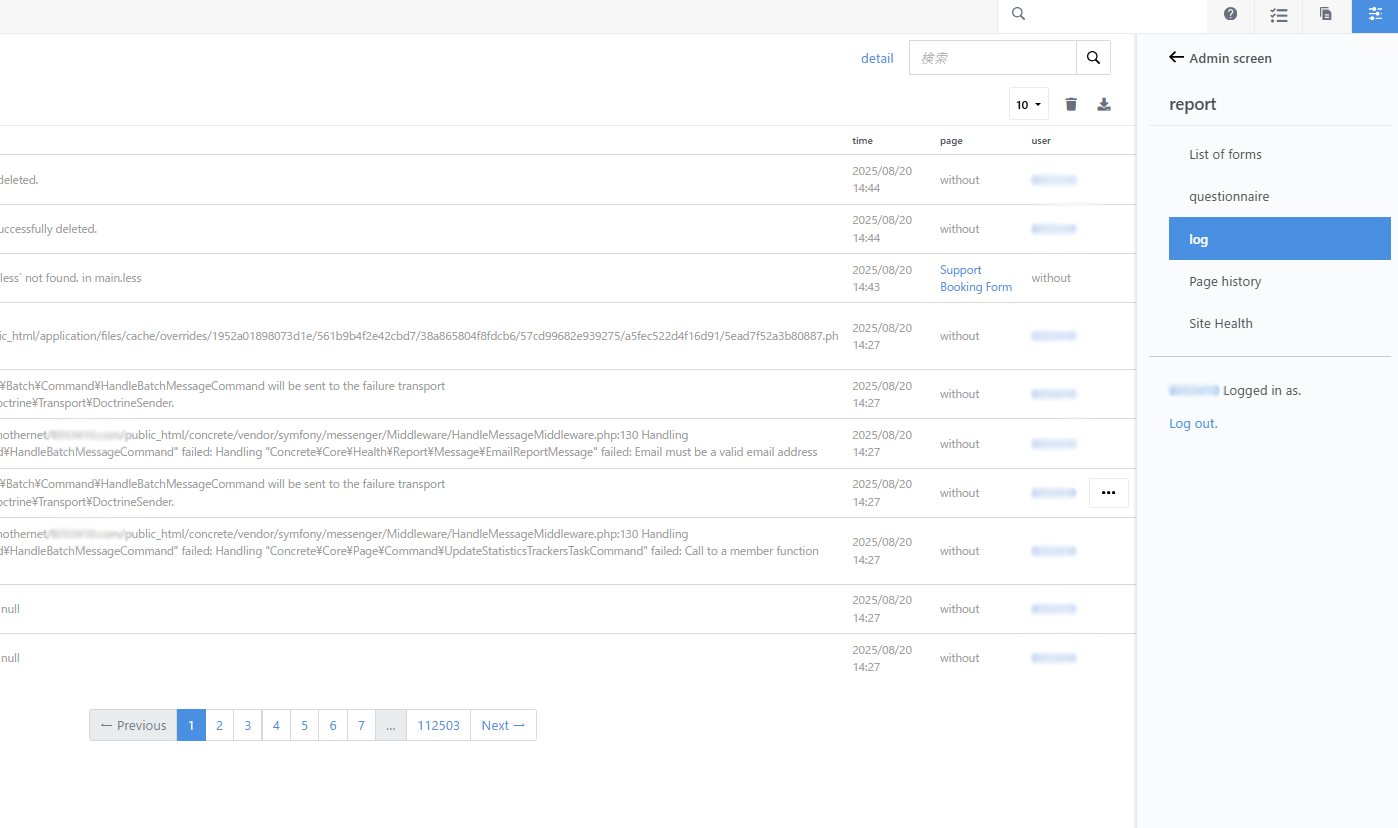Expand the 10 items-per-page dropdown

click(x=1028, y=105)
